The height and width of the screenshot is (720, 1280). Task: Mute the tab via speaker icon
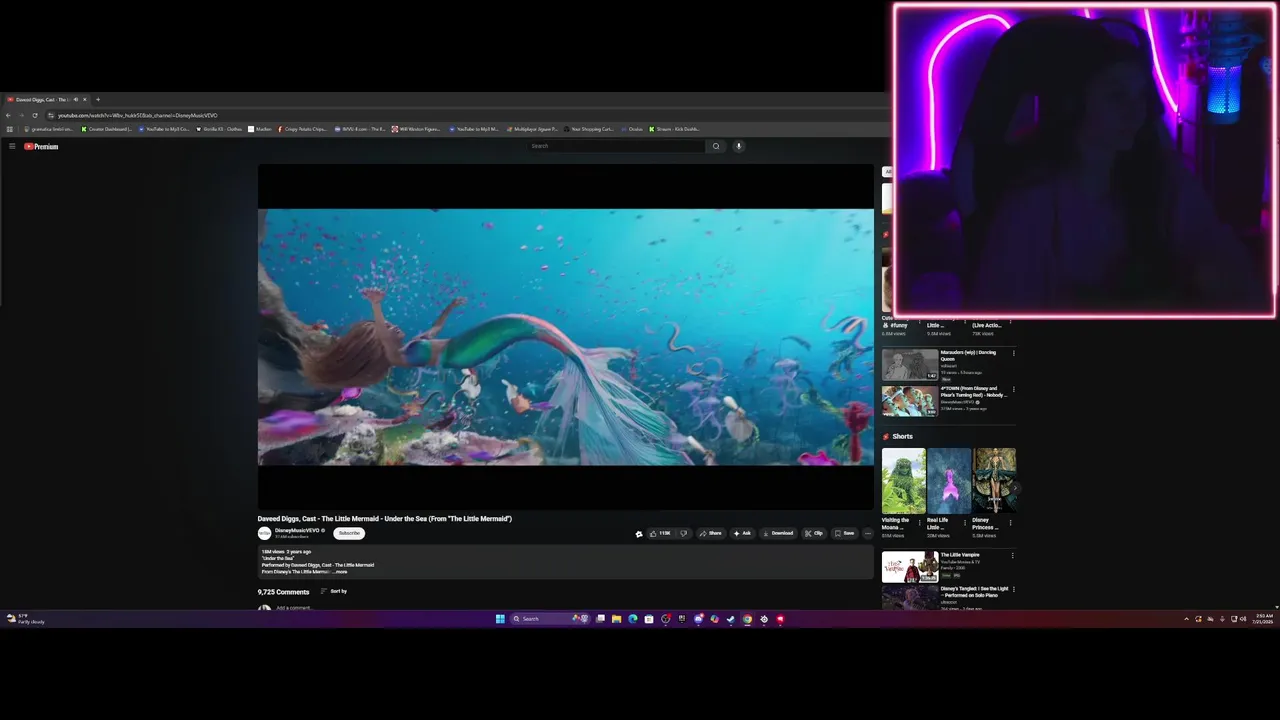click(x=76, y=99)
